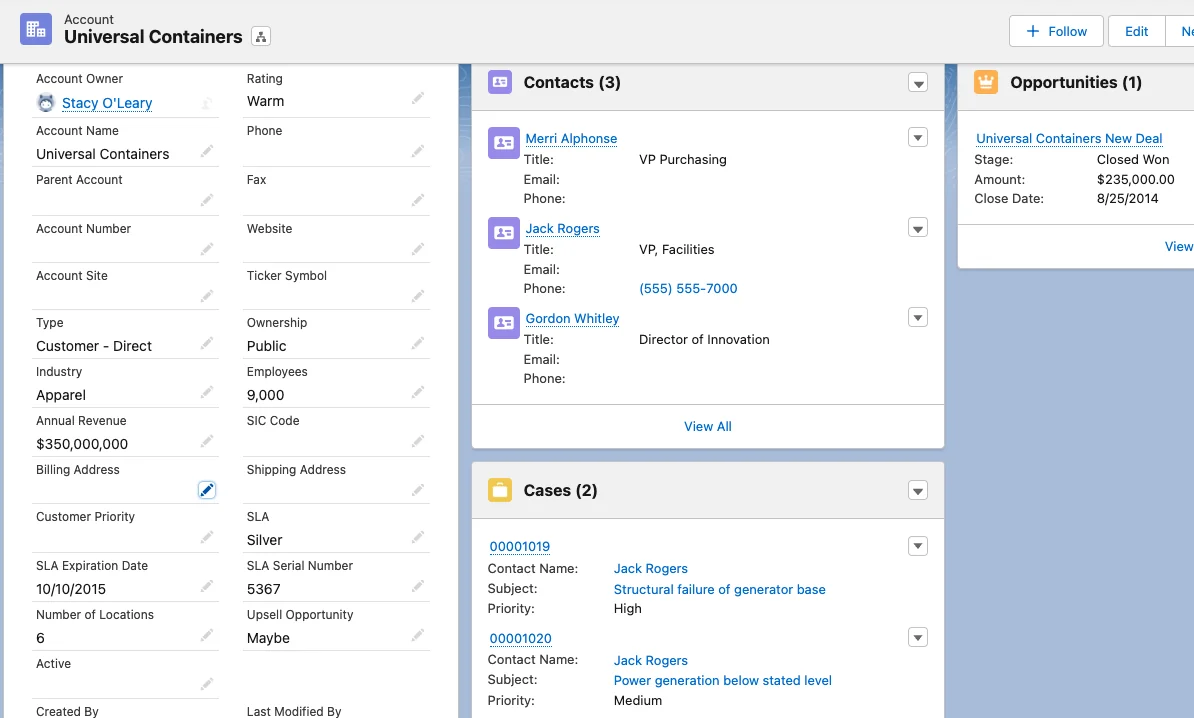This screenshot has height=718, width=1194.
Task: Open Jack Rogers contact name link
Action: [x=562, y=228]
